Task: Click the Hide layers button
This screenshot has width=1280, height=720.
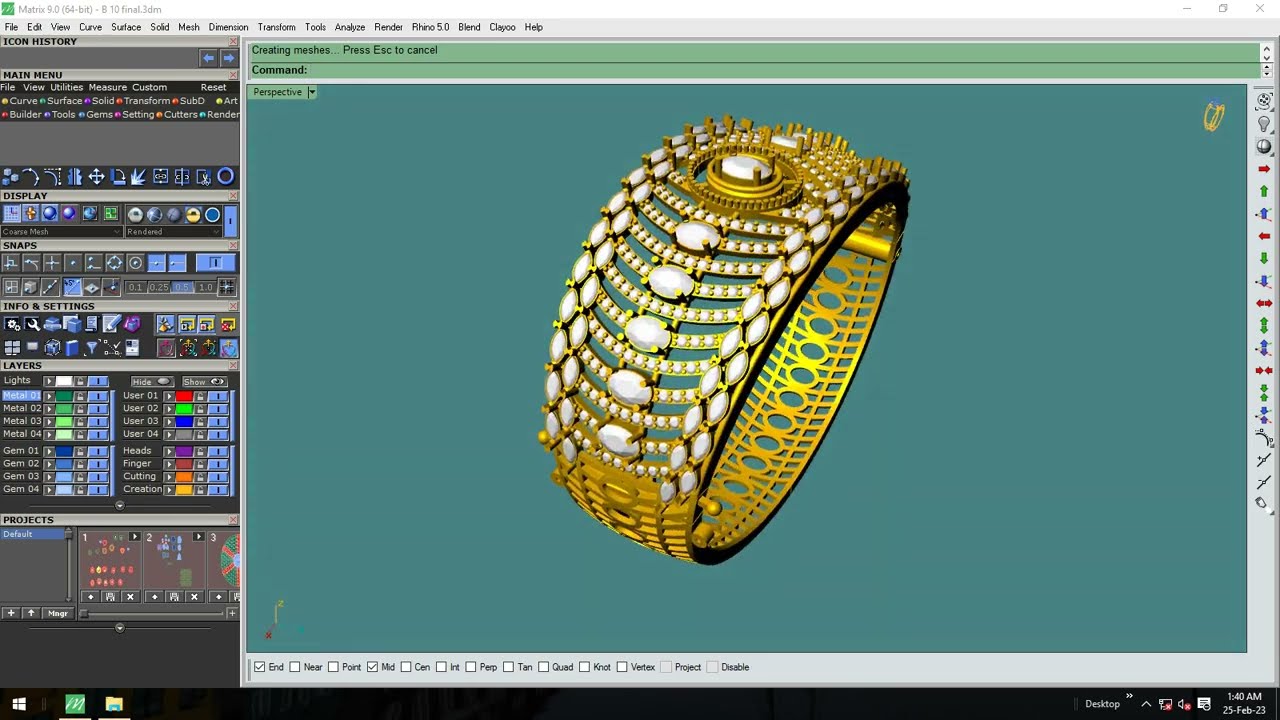Action: click(x=152, y=382)
